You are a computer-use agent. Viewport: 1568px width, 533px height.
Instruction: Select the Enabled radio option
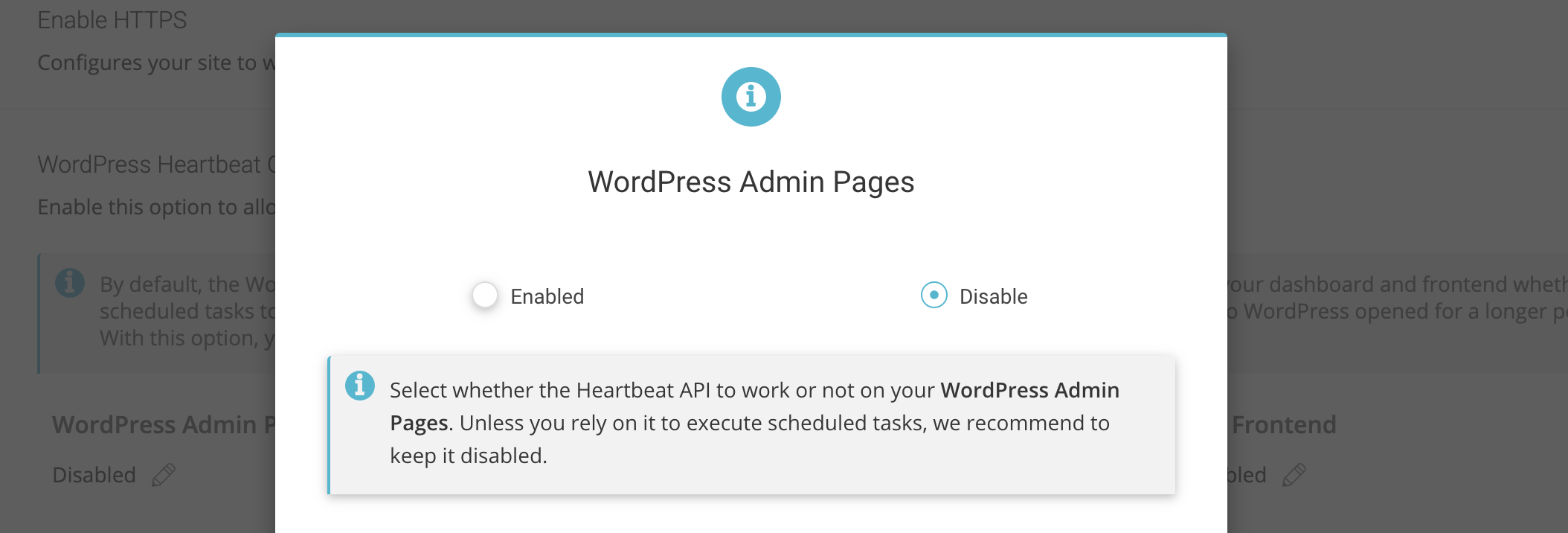pos(485,296)
